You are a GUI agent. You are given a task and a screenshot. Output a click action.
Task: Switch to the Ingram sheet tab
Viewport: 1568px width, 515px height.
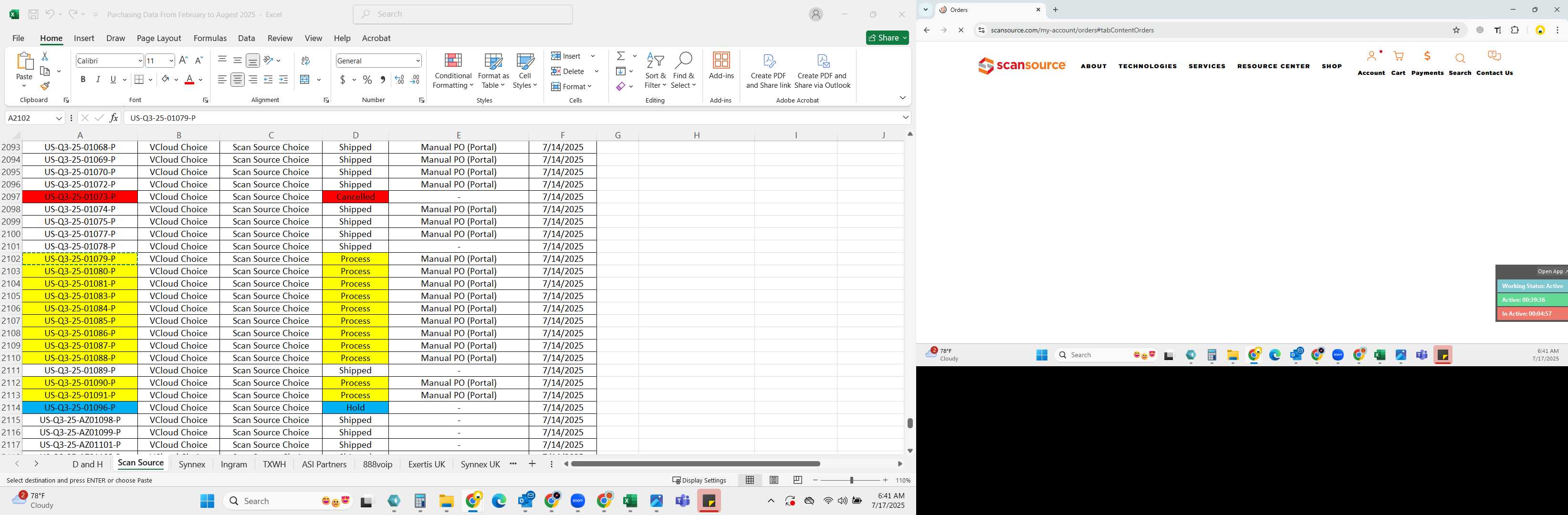[234, 464]
